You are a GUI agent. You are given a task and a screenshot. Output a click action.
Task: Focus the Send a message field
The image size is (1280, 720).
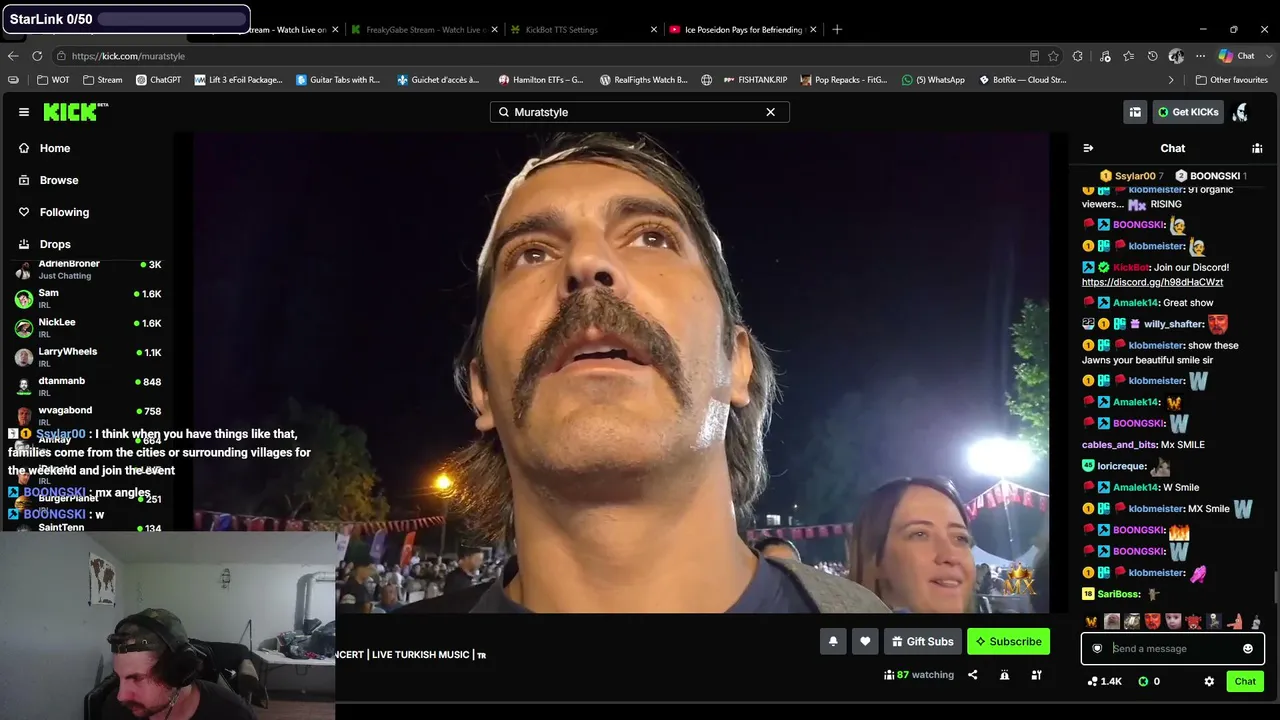(1172, 649)
